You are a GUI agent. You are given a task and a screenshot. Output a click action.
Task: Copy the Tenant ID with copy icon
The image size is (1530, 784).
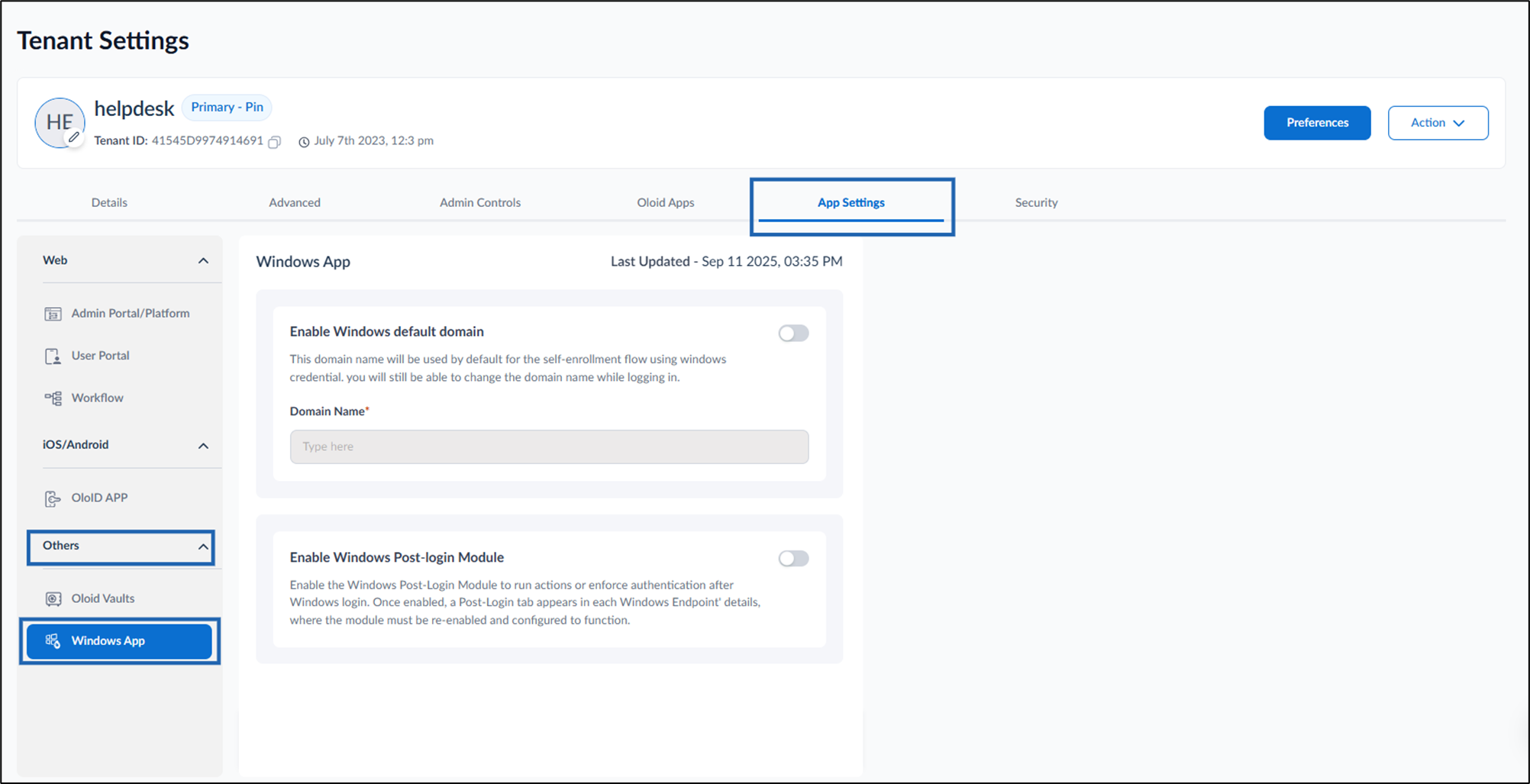(x=275, y=142)
